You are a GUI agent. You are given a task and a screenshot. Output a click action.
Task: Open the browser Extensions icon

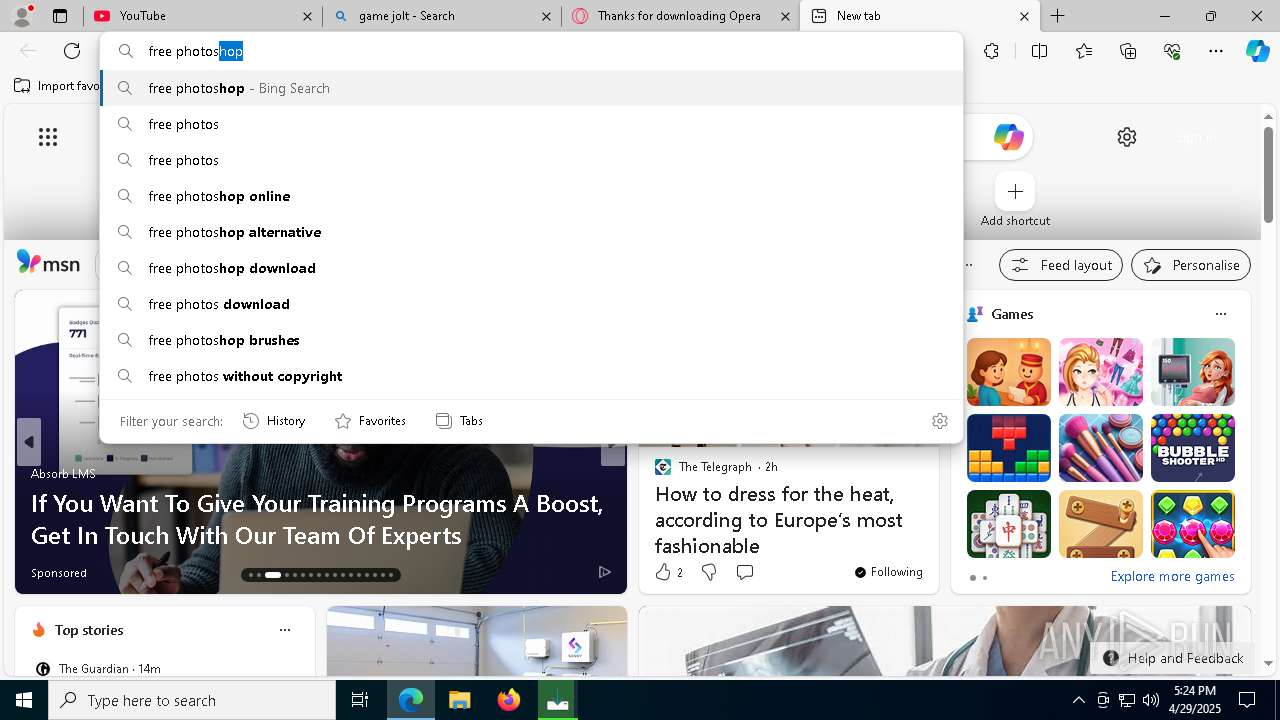[x=991, y=51]
